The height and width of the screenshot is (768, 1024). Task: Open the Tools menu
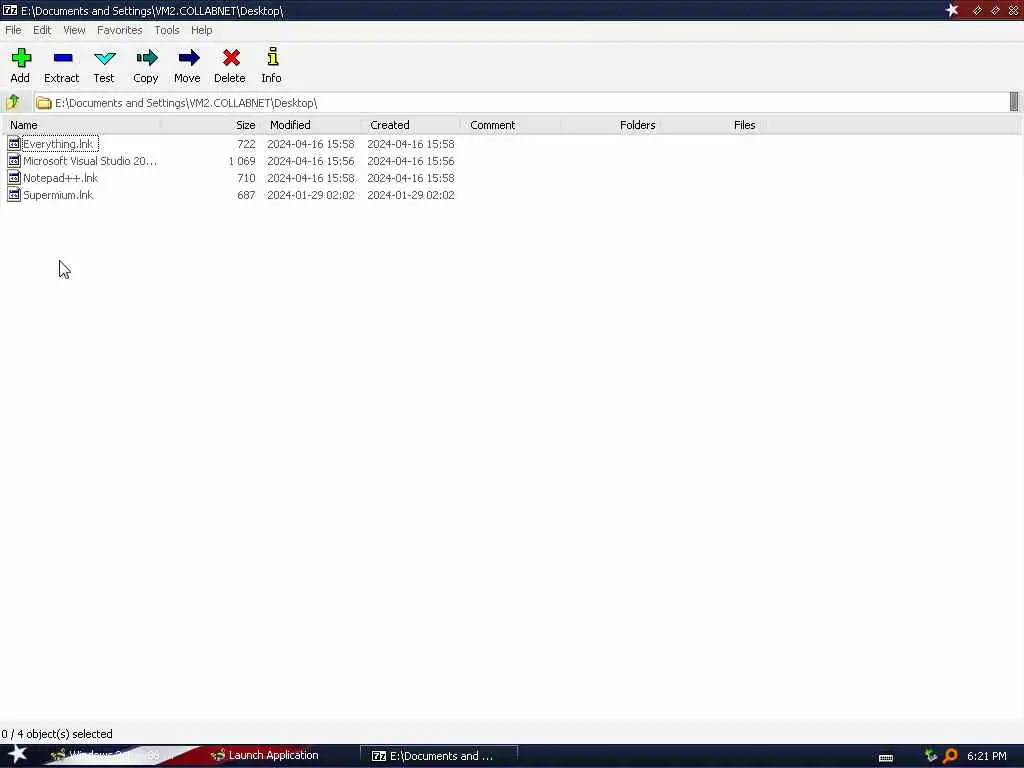(x=167, y=30)
